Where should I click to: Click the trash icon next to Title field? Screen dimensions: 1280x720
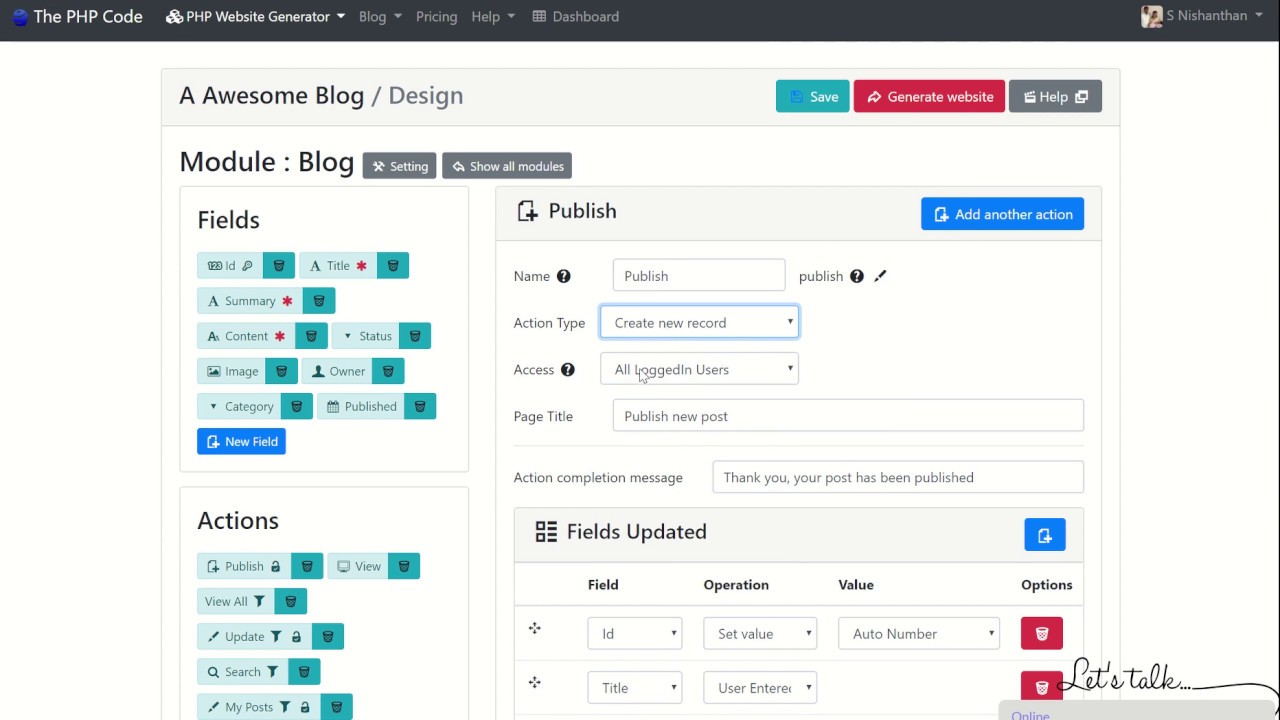click(393, 266)
